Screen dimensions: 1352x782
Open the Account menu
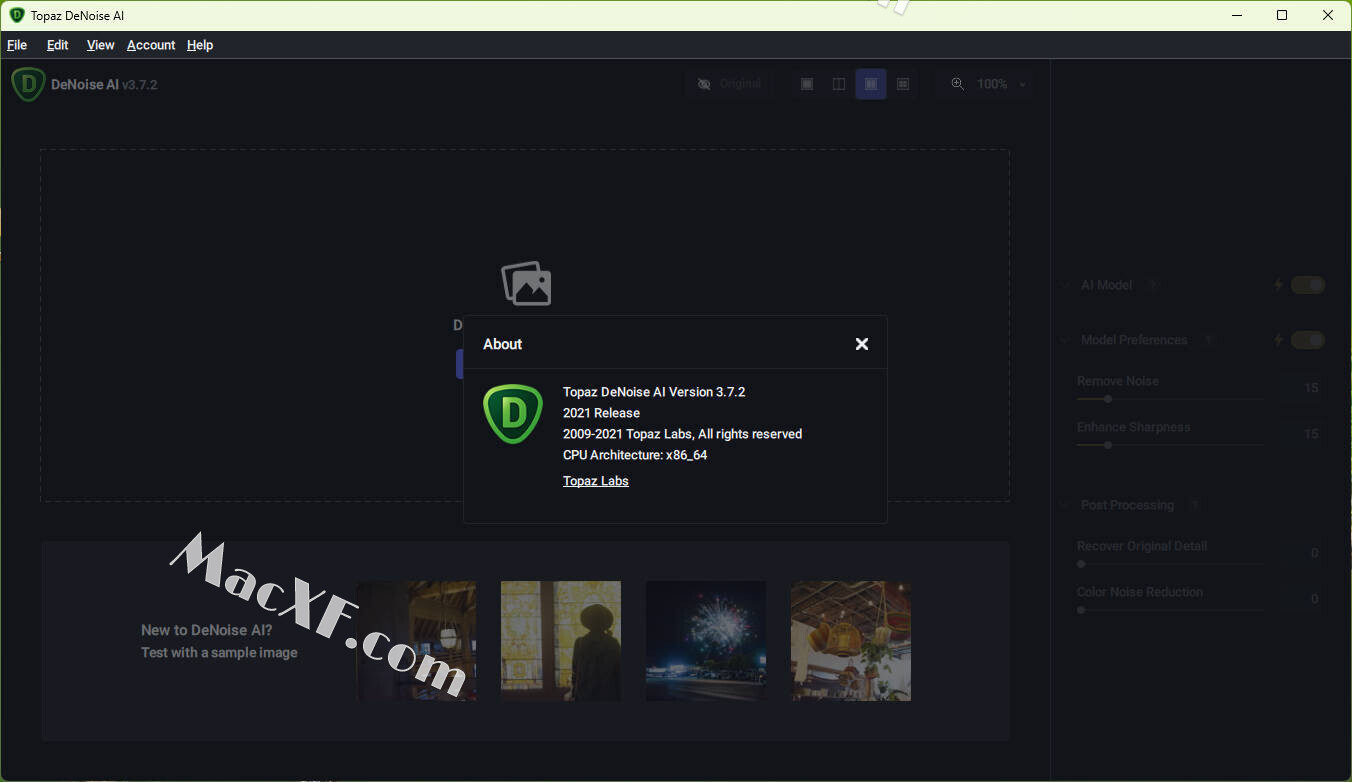pos(151,45)
